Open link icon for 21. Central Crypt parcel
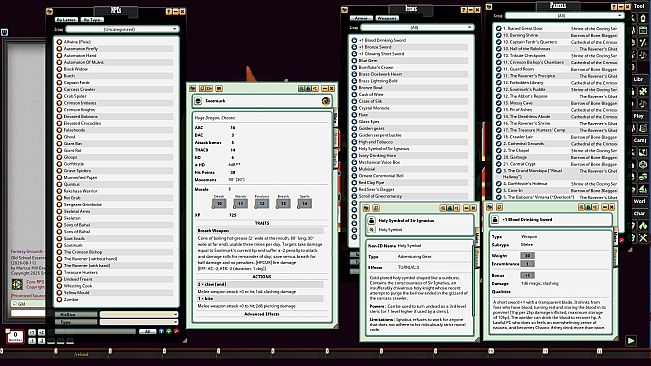The image size is (651, 366). coord(499,164)
